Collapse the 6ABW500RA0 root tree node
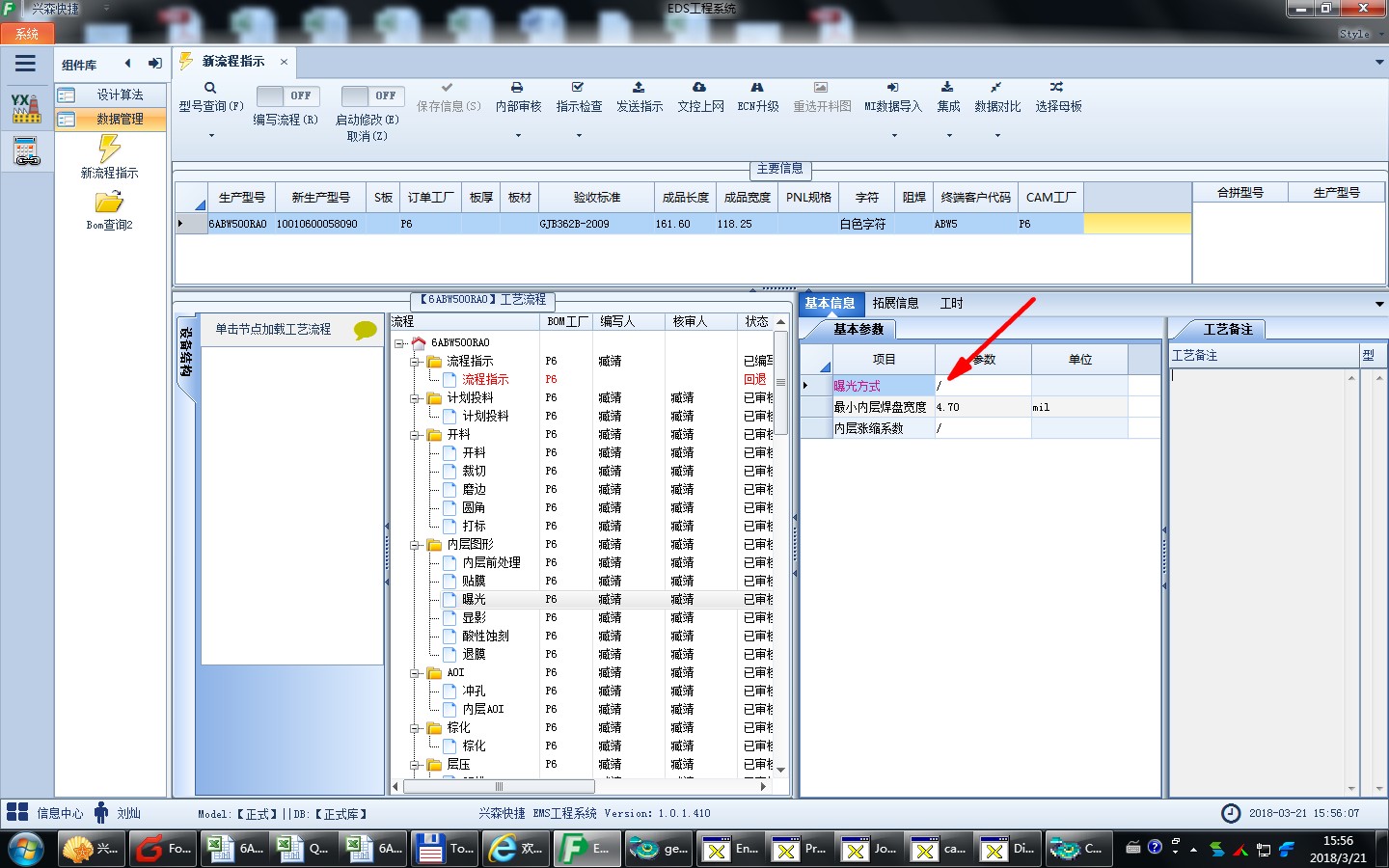This screenshot has width=1389, height=868. coord(399,343)
